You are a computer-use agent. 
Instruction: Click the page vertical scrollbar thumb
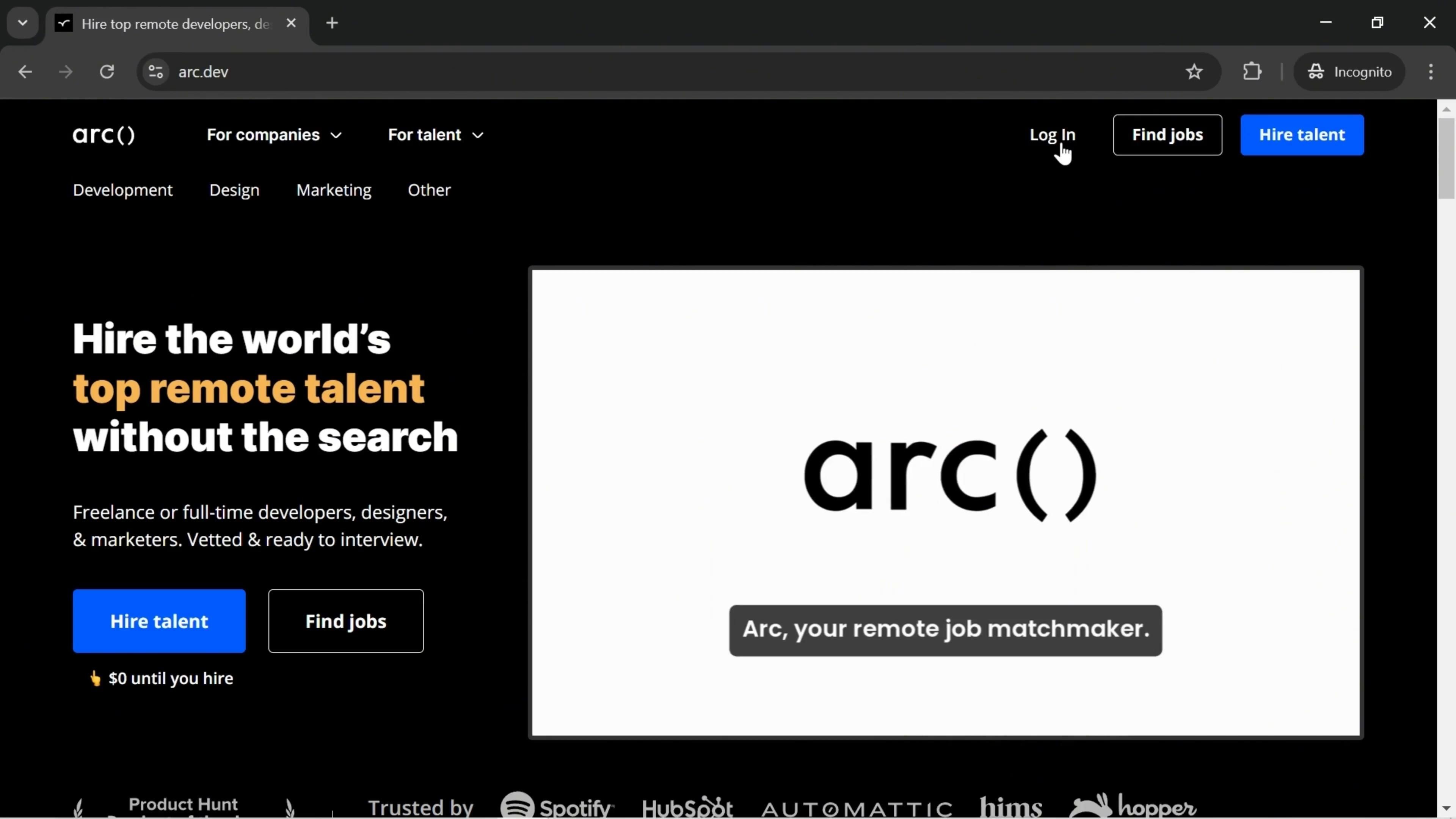click(x=1446, y=158)
